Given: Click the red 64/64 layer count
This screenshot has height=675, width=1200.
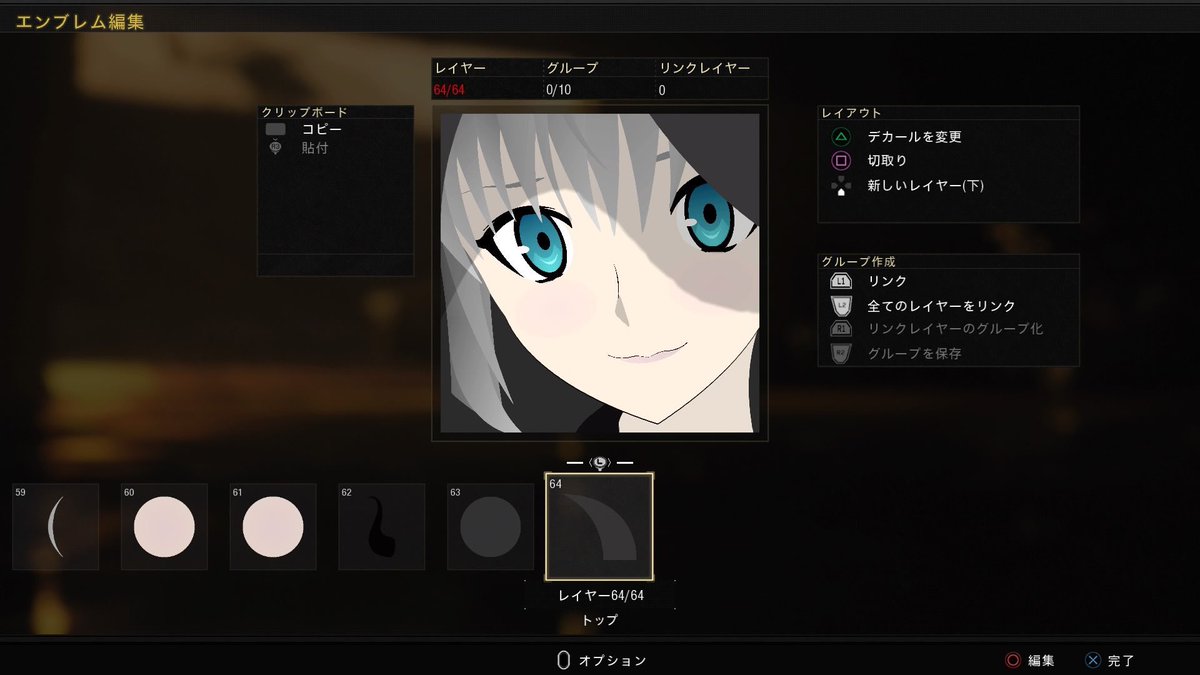Looking at the screenshot, I should click(x=449, y=90).
